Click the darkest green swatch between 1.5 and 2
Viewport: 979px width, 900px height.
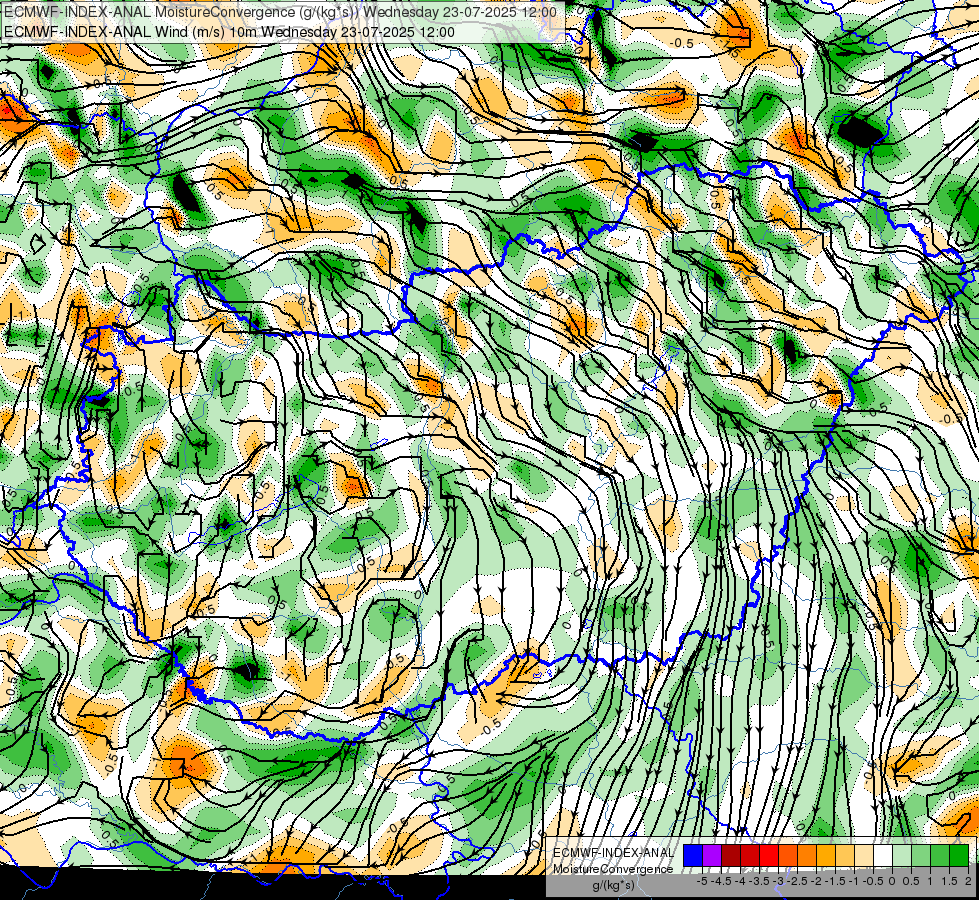pos(959,855)
